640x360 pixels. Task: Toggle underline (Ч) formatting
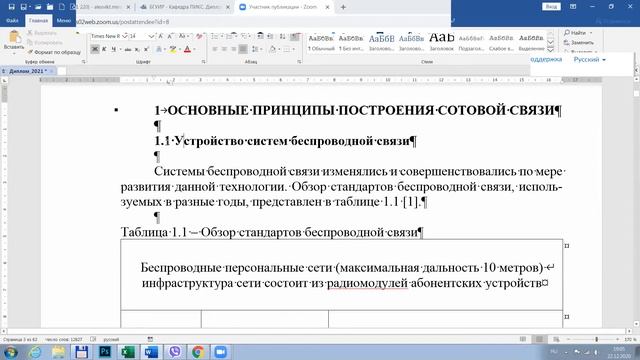(x=114, y=49)
